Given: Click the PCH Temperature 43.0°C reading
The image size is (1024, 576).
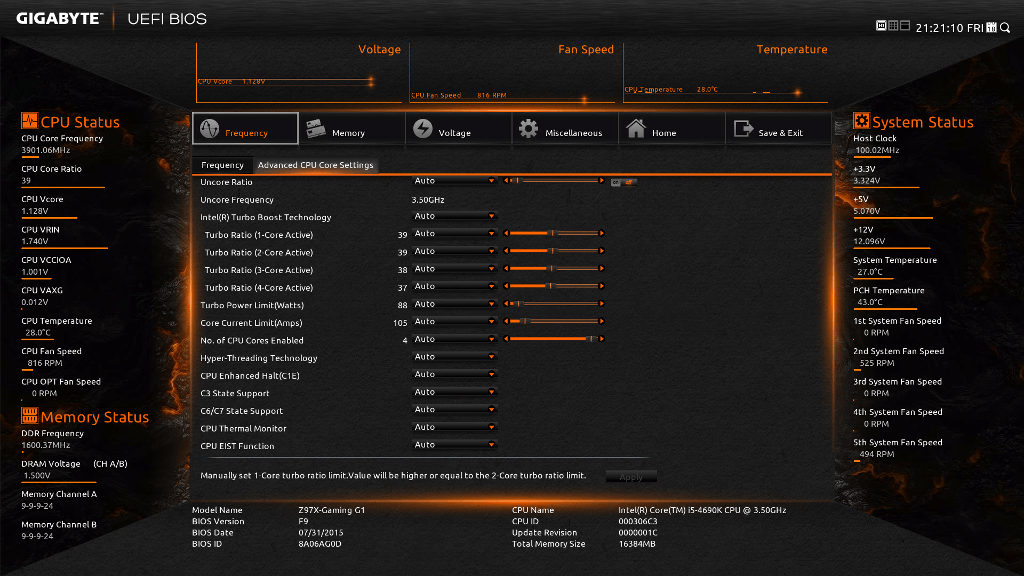Looking at the screenshot, I should click(x=870, y=302).
